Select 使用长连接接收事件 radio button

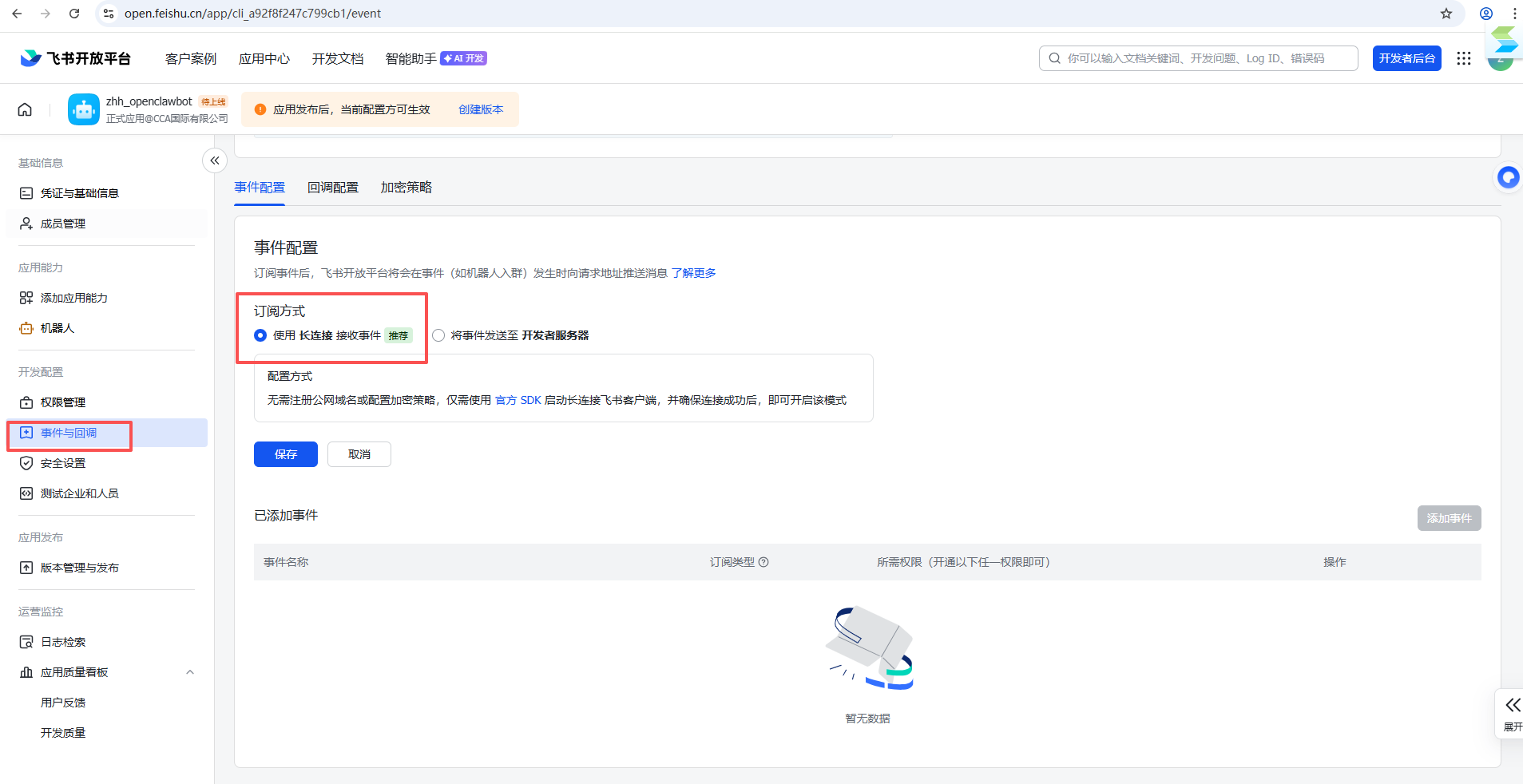(x=260, y=335)
